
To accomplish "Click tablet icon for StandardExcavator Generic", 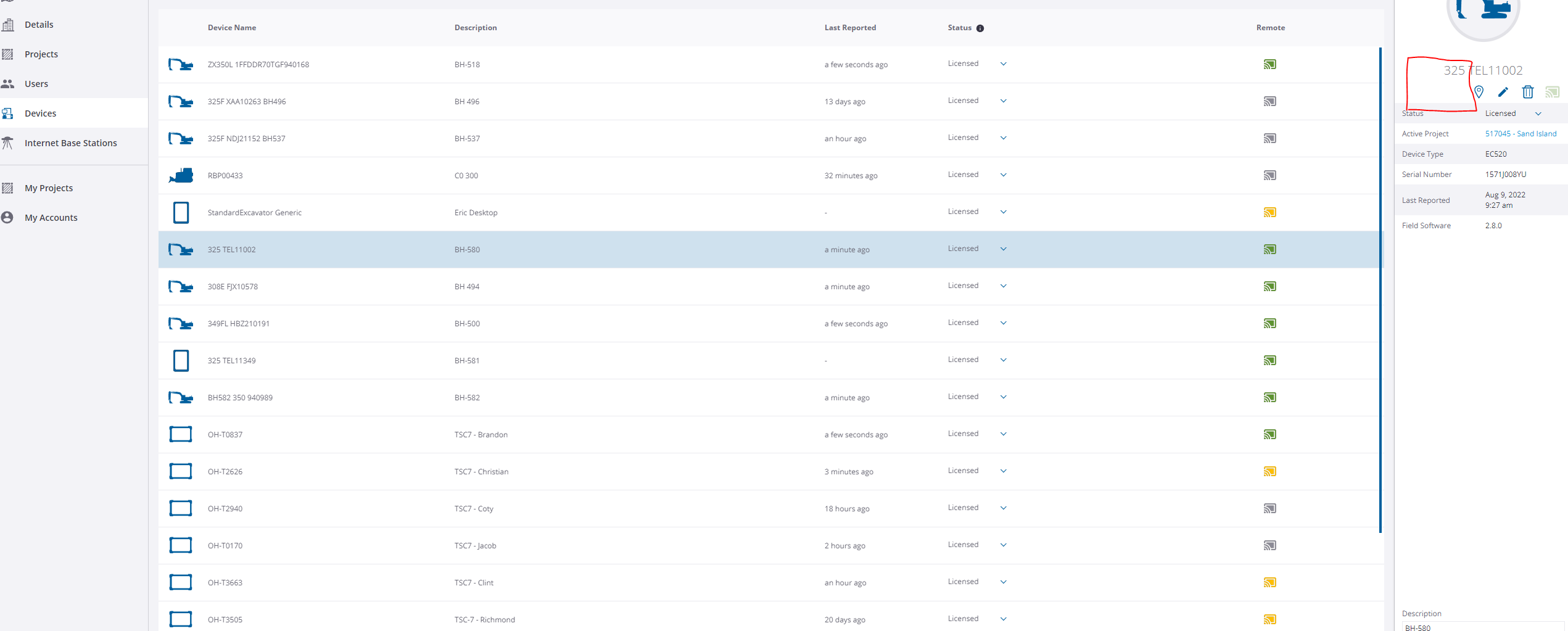I will tap(181, 212).
